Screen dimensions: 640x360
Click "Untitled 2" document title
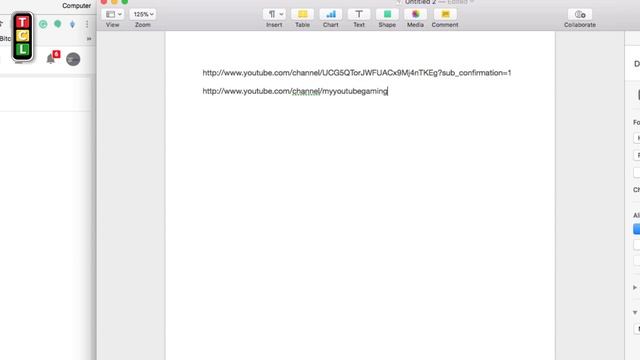[420, 2]
